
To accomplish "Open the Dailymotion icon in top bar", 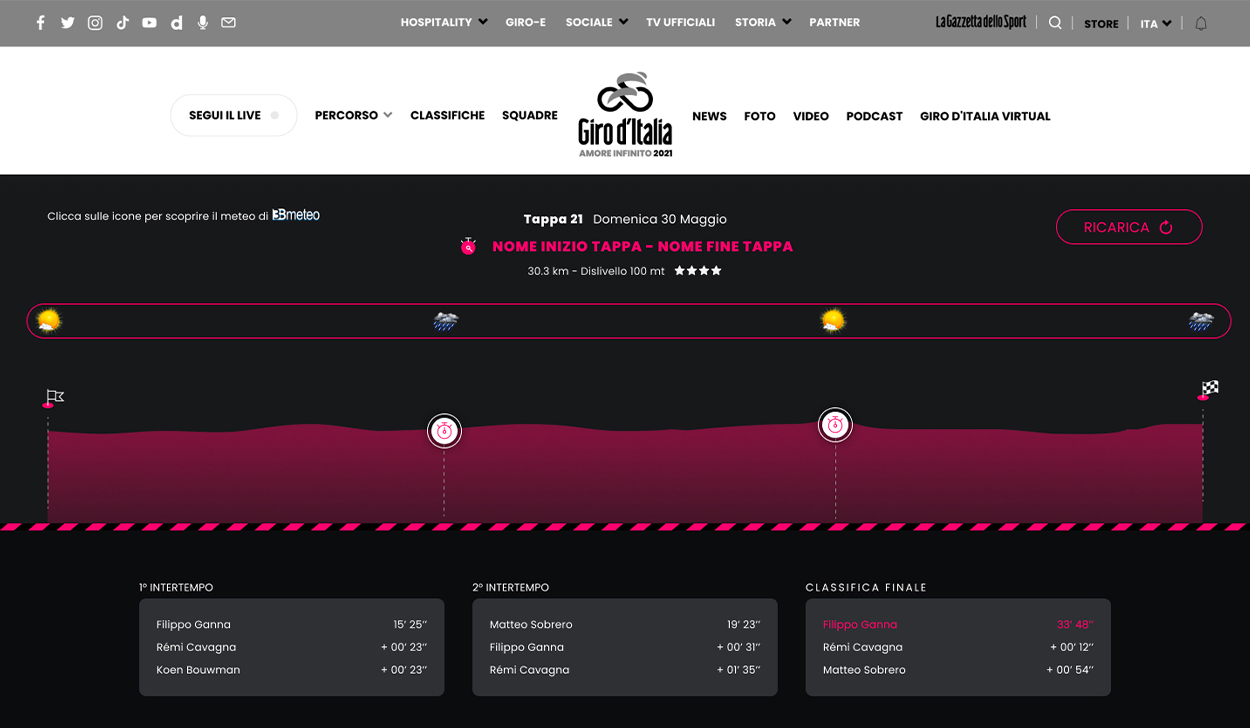I will coord(177,23).
